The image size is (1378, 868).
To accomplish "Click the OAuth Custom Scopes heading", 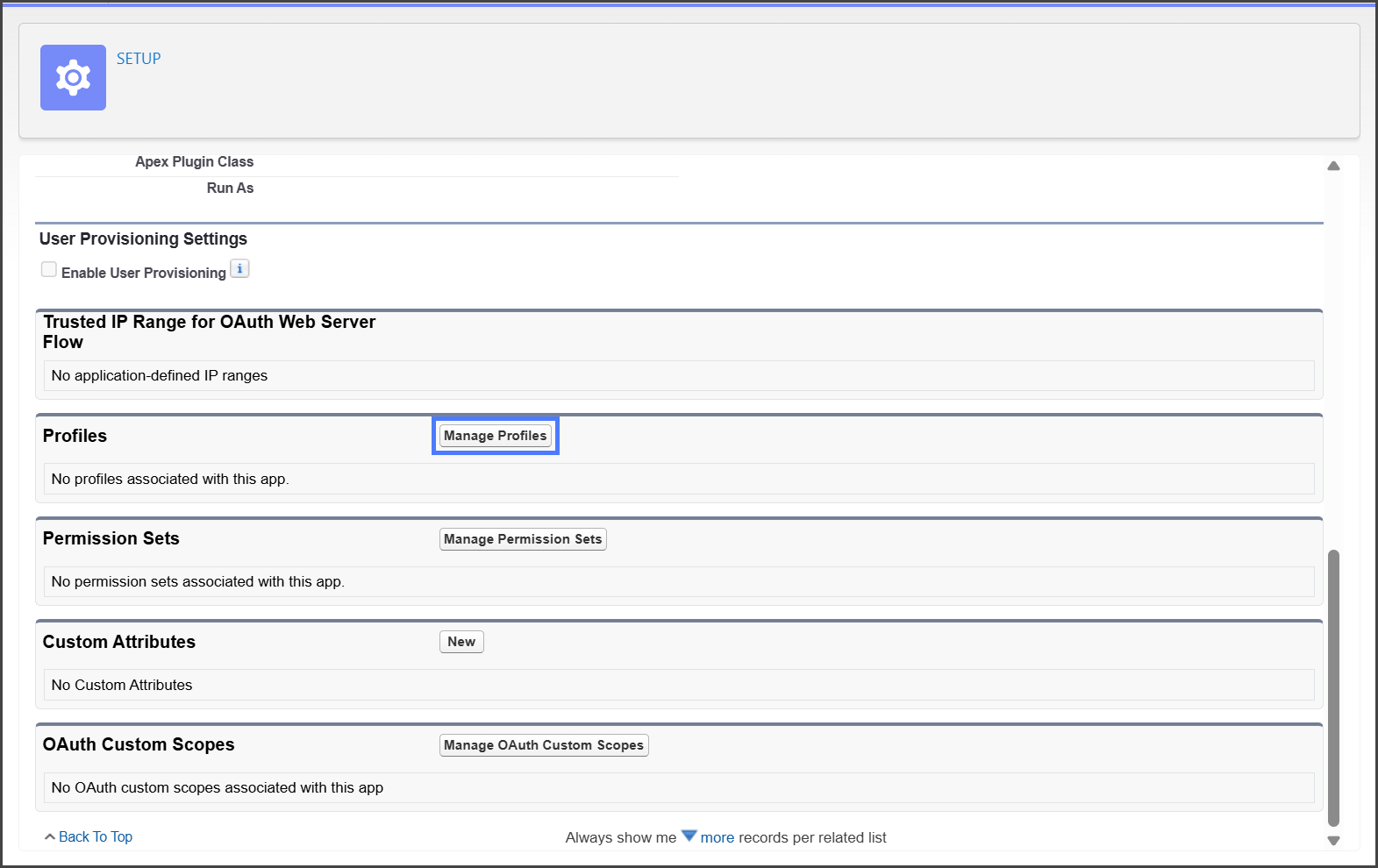I will [x=139, y=744].
